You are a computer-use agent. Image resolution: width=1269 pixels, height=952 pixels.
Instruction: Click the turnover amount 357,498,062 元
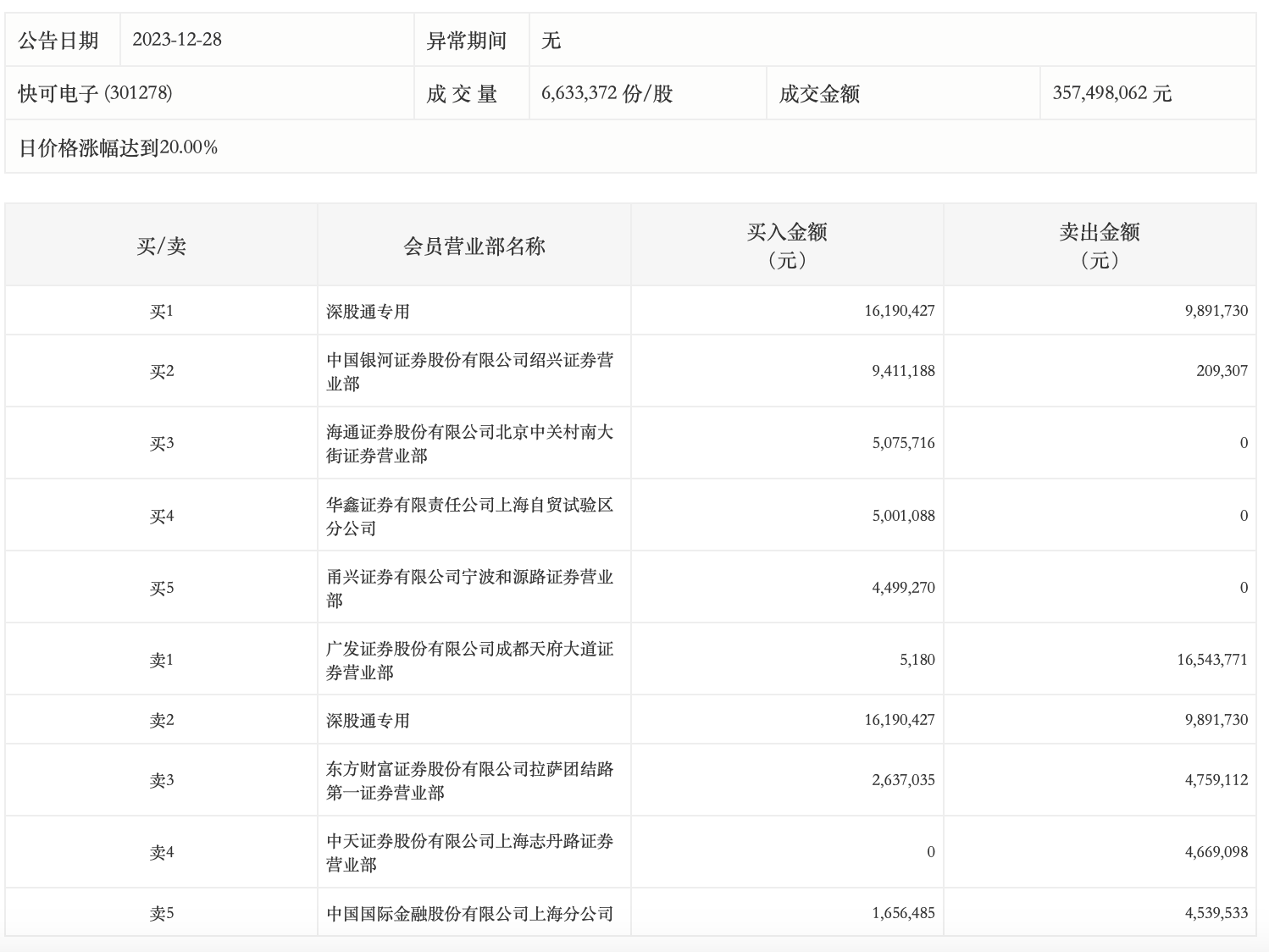coord(1111,93)
